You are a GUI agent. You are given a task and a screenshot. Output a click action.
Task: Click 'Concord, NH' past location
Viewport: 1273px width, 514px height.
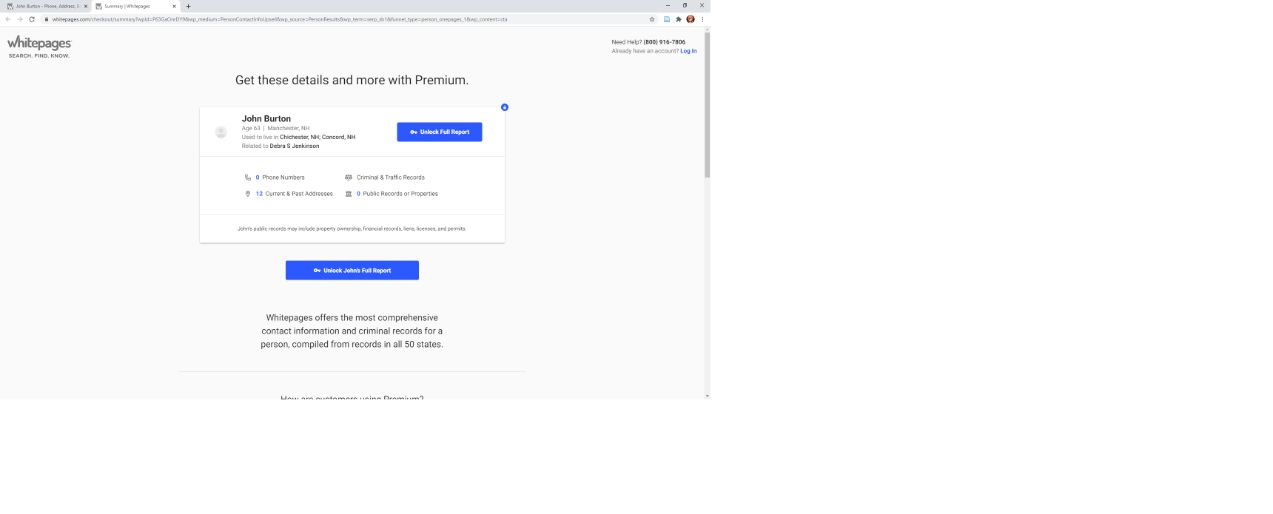click(338, 137)
